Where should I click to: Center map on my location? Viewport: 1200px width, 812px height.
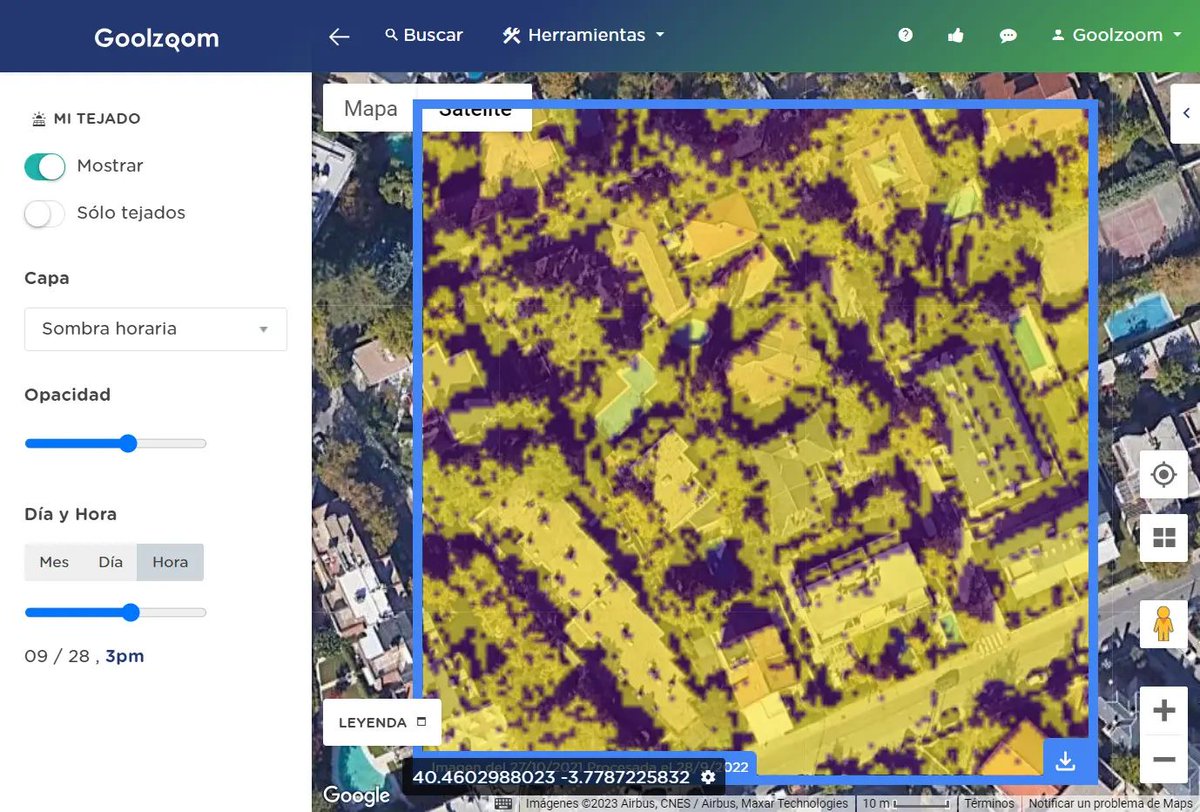(1164, 474)
